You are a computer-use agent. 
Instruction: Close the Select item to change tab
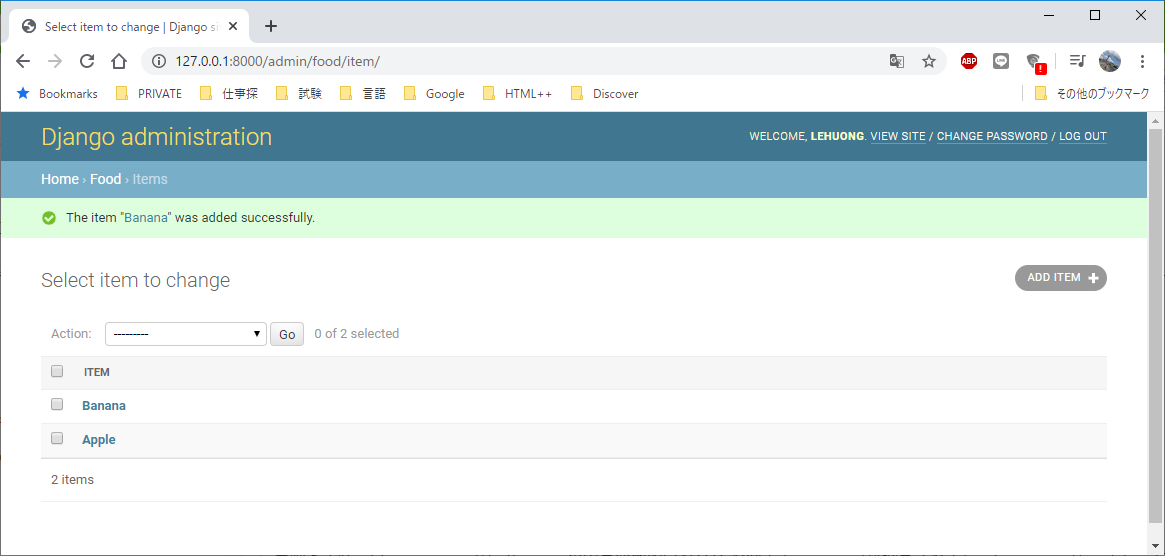(x=233, y=26)
